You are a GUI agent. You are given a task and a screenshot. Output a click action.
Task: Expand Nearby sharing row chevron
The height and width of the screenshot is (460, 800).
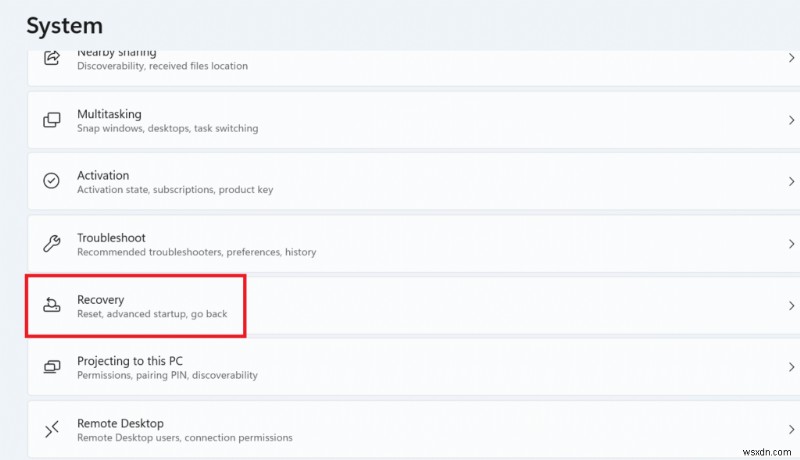[x=791, y=58]
